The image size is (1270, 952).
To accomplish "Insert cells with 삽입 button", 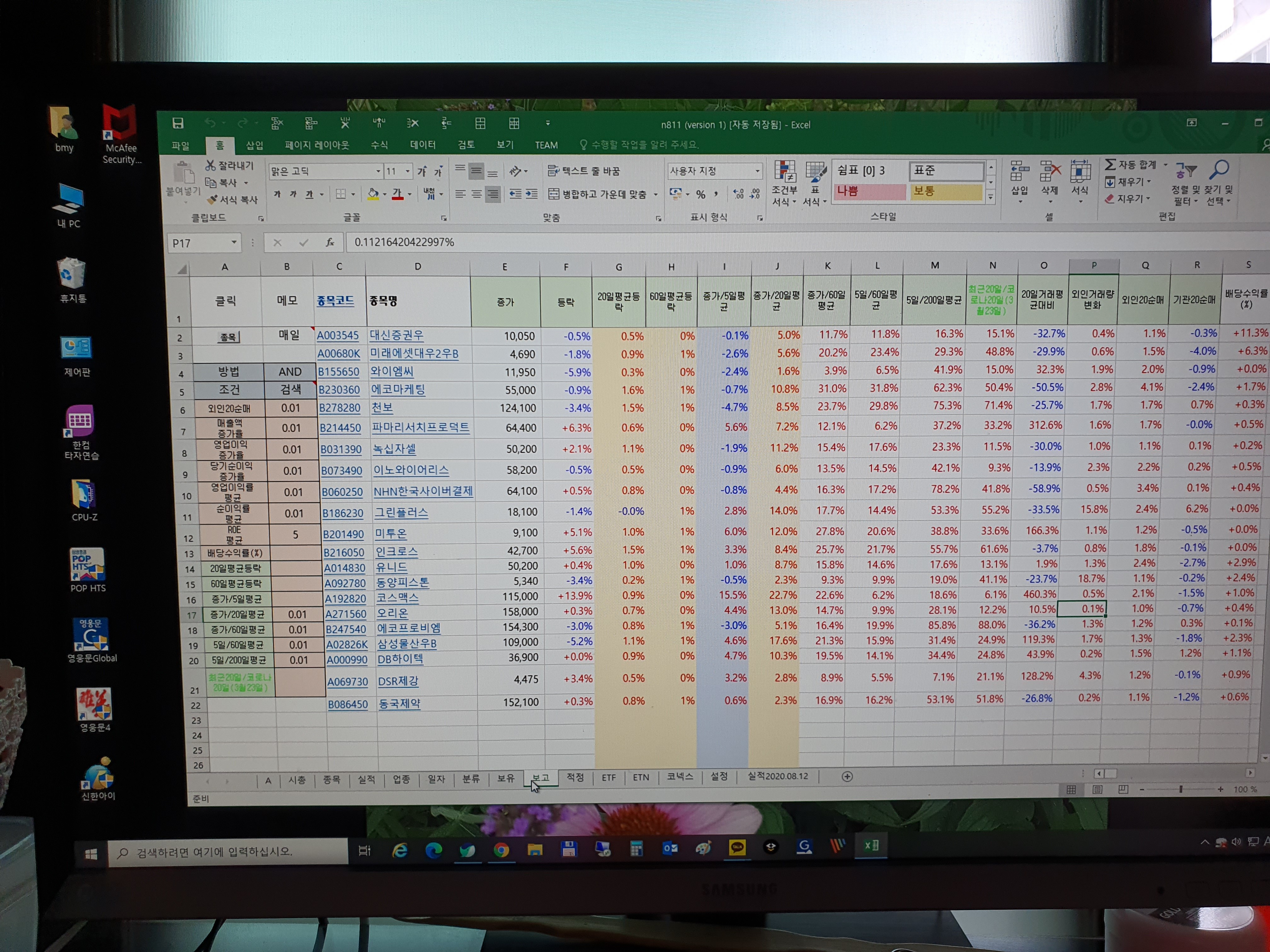I will [1020, 181].
